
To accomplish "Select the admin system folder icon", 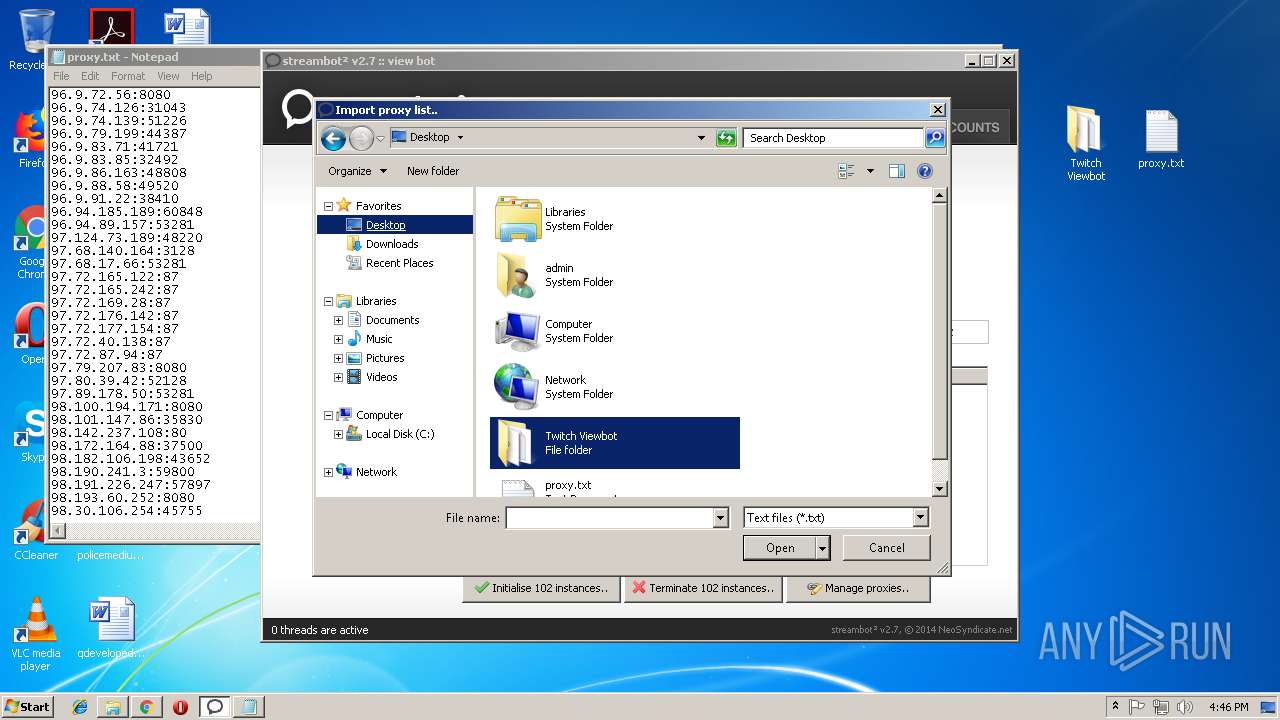I will (517, 275).
